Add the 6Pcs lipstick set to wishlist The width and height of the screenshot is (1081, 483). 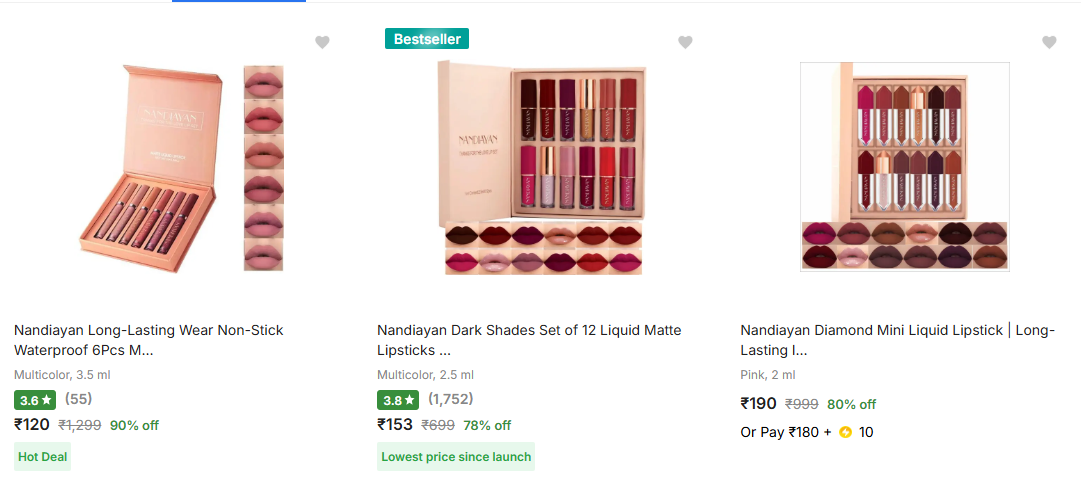[x=322, y=42]
